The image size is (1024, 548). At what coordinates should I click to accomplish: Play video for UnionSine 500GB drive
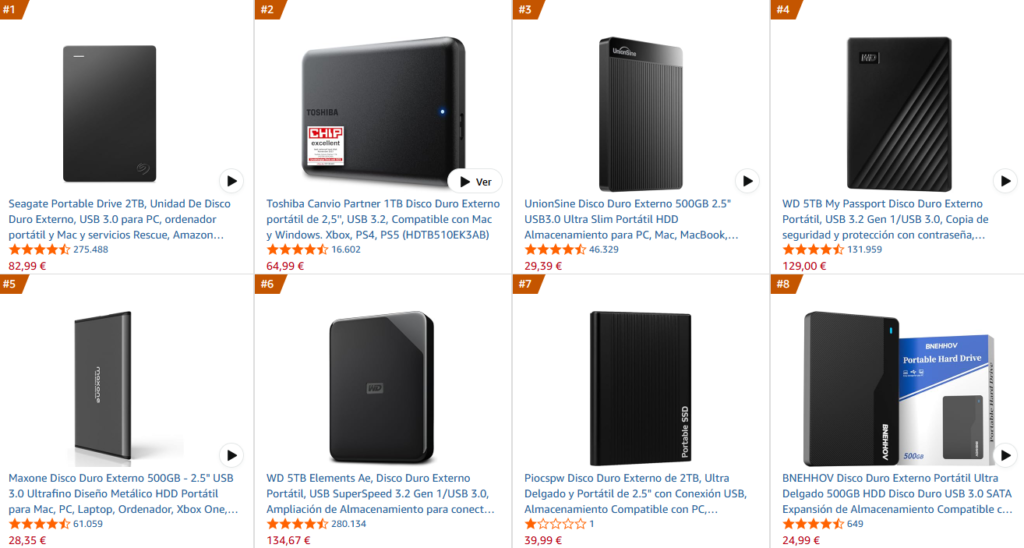point(747,181)
